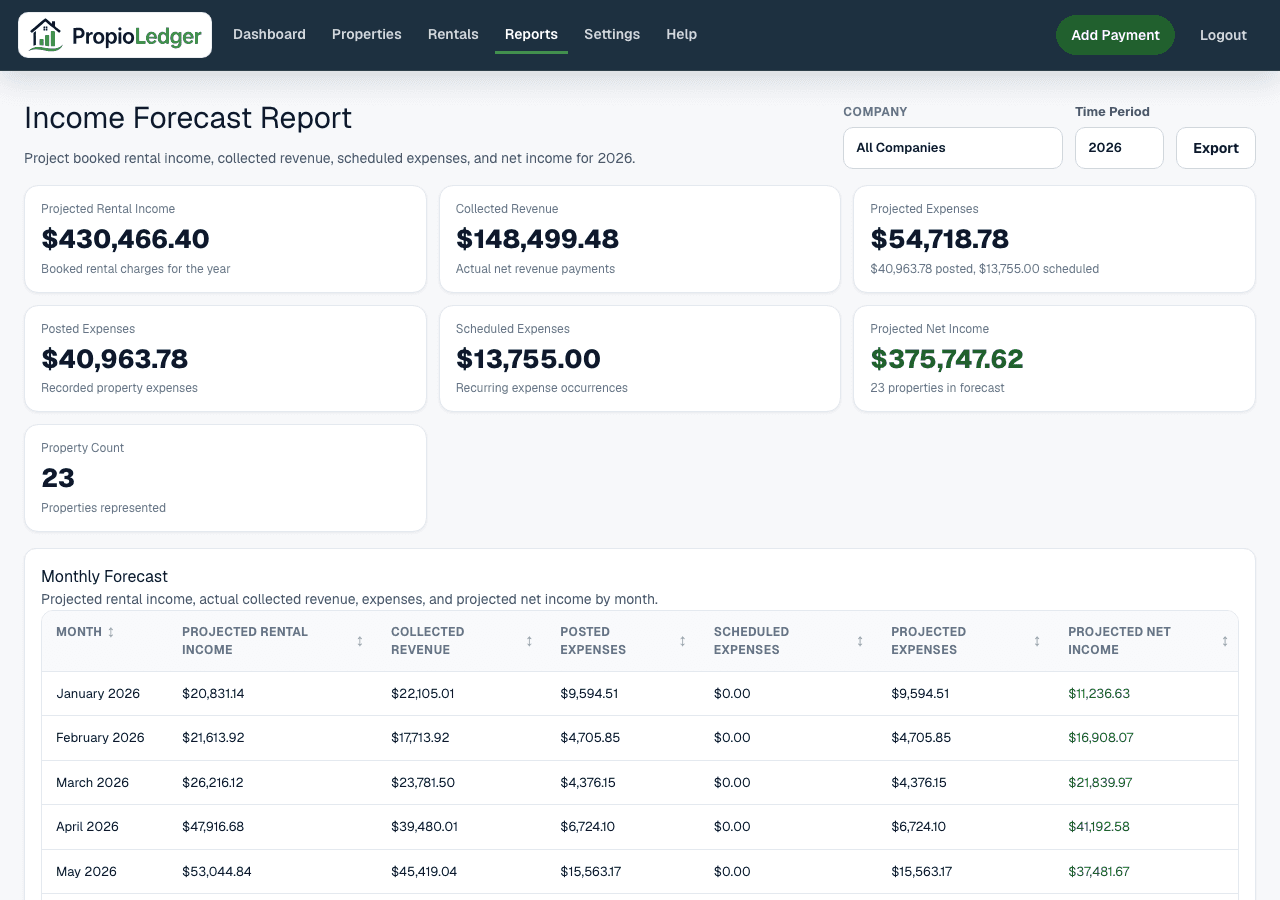Select the May 2026 row label
Viewport: 1280px width, 900px height.
pos(86,872)
